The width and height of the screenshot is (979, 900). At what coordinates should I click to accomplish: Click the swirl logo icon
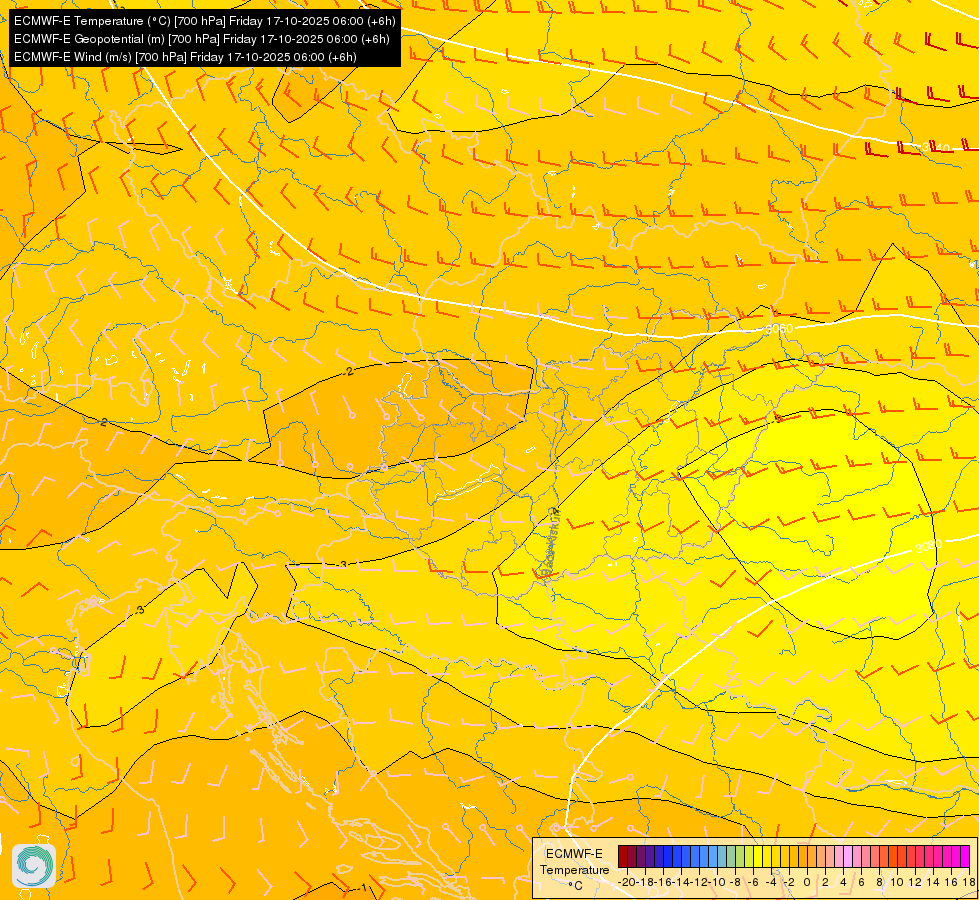pyautogui.click(x=34, y=866)
